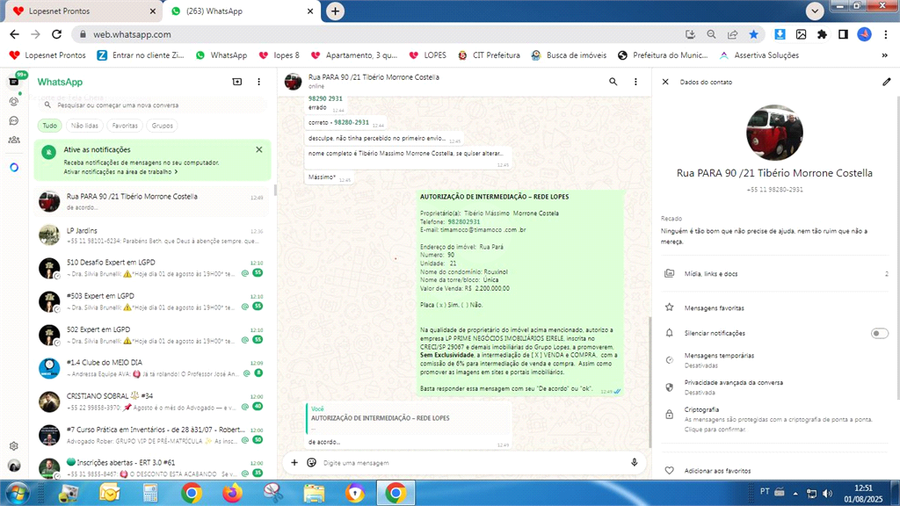Close the contact info panel
Screen dimensions: 900x506
[665, 82]
